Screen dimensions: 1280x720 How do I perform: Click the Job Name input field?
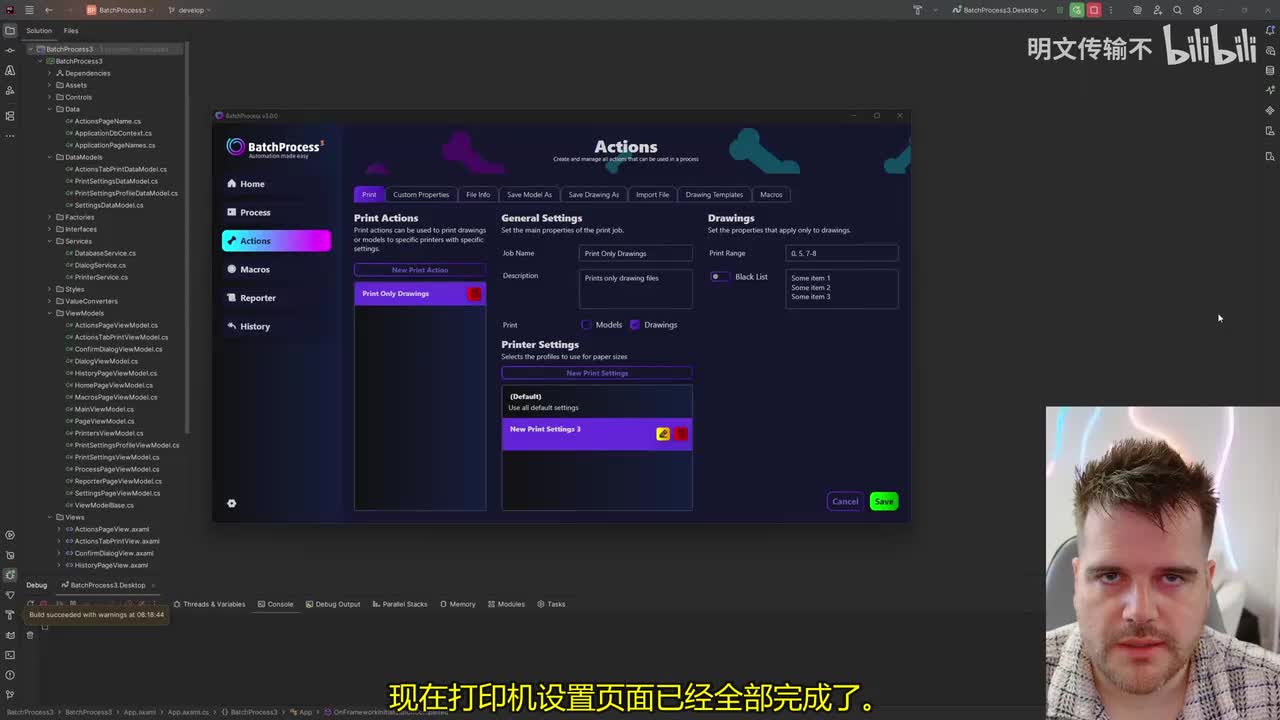[x=636, y=253]
